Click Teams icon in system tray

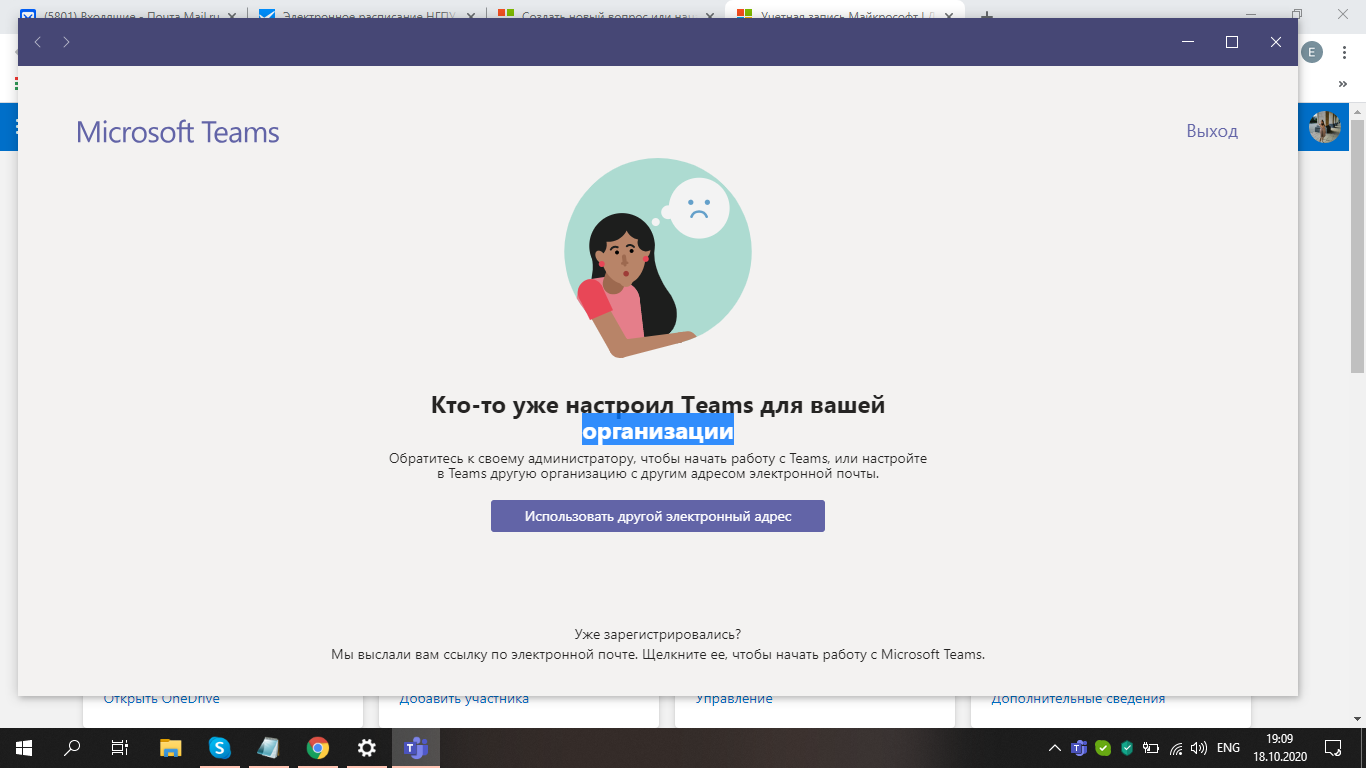[x=1079, y=748]
